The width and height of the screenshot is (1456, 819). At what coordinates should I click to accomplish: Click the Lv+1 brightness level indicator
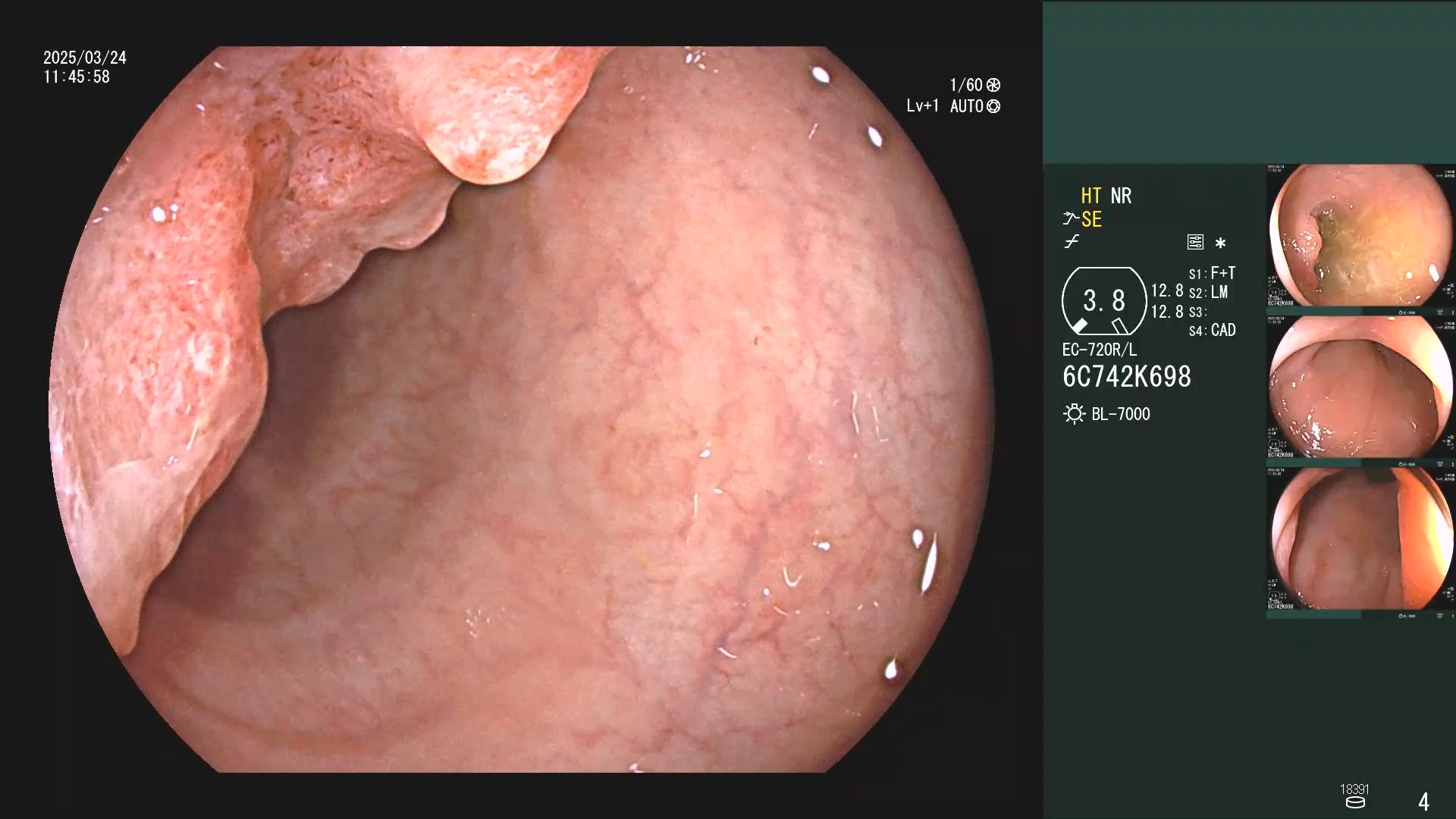click(923, 106)
